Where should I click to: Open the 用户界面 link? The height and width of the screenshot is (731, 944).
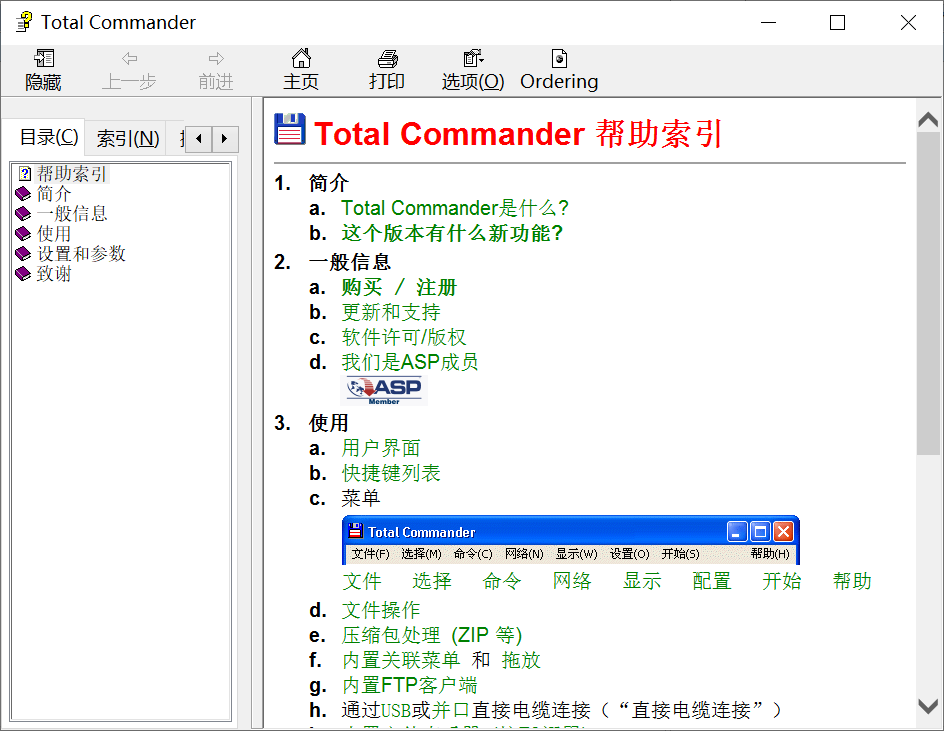tap(380, 448)
